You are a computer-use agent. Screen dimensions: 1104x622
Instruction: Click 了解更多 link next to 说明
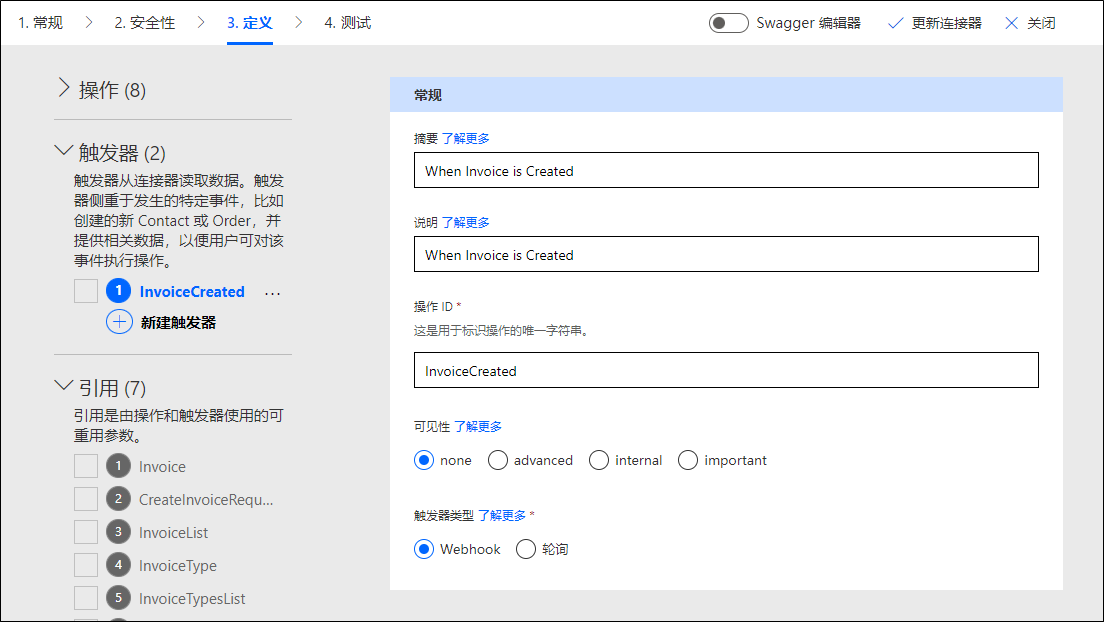(x=465, y=223)
